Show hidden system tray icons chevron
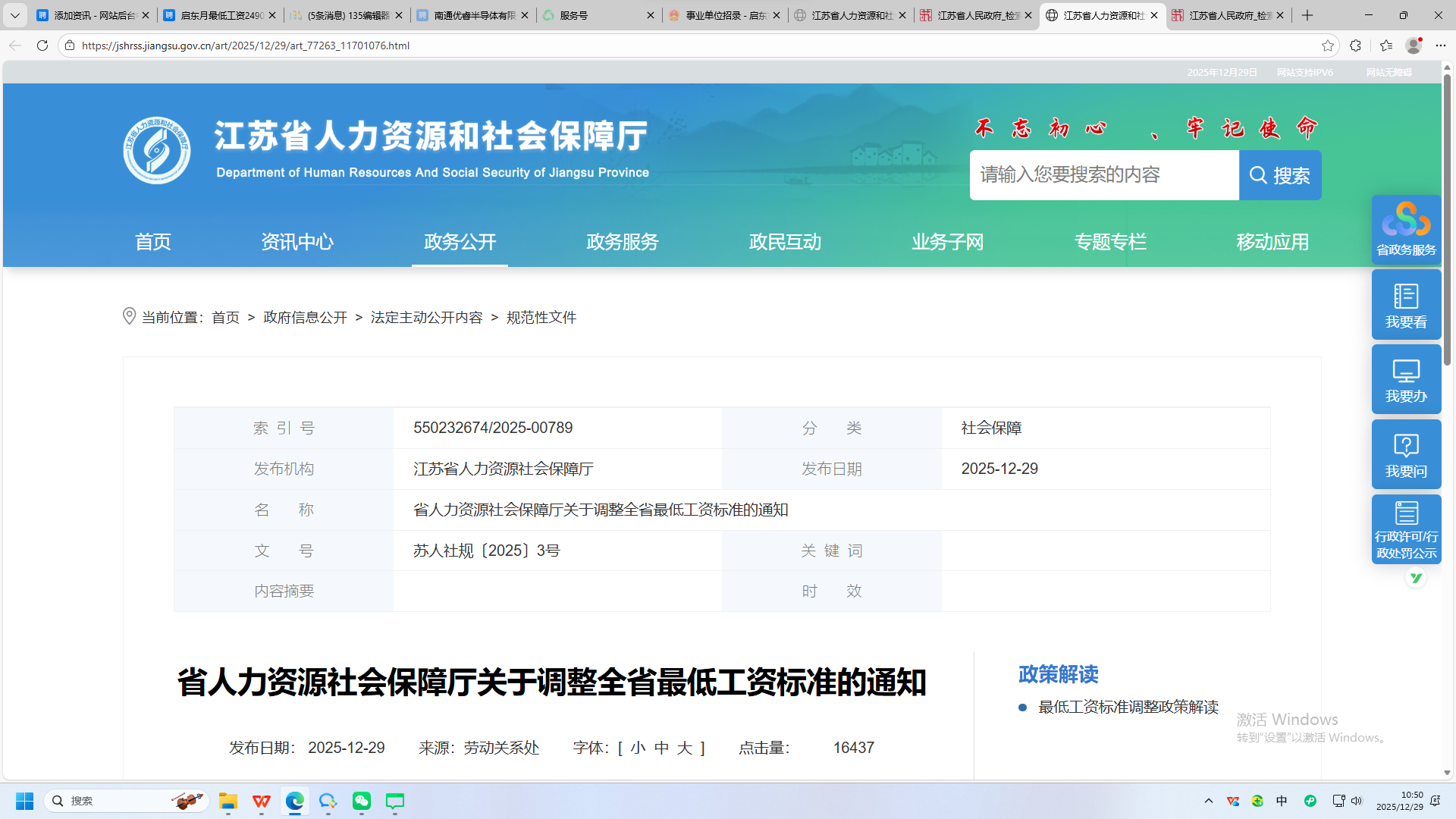This screenshot has width=1456, height=819. (x=1209, y=801)
